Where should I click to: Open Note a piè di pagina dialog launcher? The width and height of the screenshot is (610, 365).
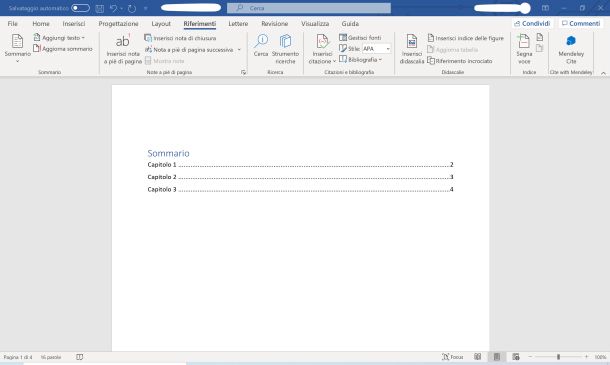[x=243, y=72]
